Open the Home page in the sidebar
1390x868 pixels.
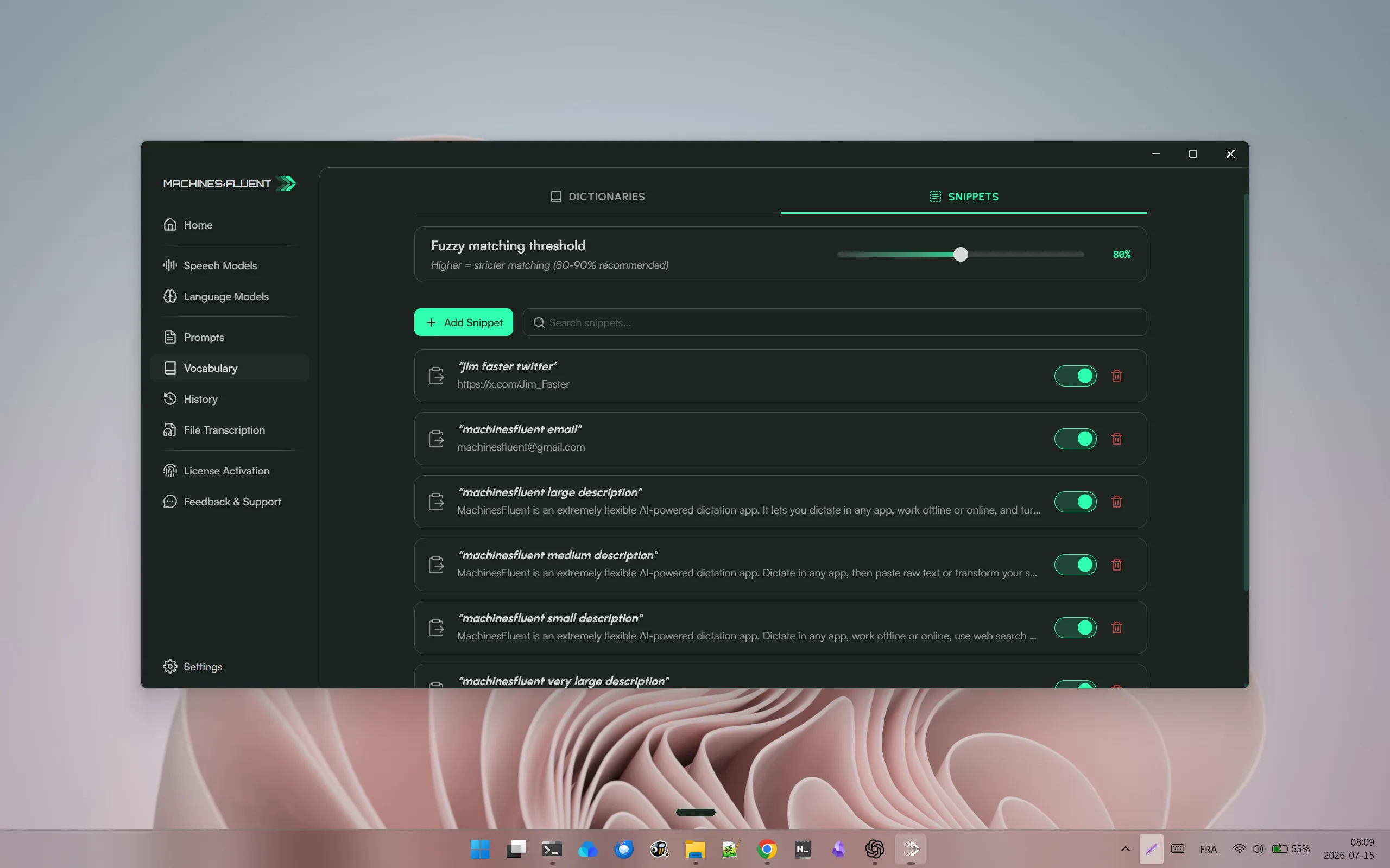(230, 224)
